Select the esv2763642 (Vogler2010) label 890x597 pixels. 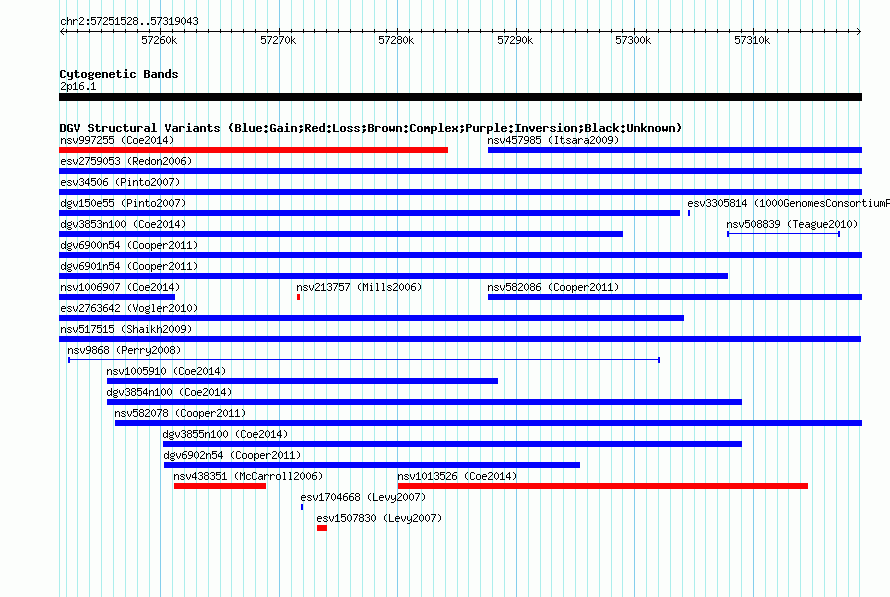[x=129, y=308]
